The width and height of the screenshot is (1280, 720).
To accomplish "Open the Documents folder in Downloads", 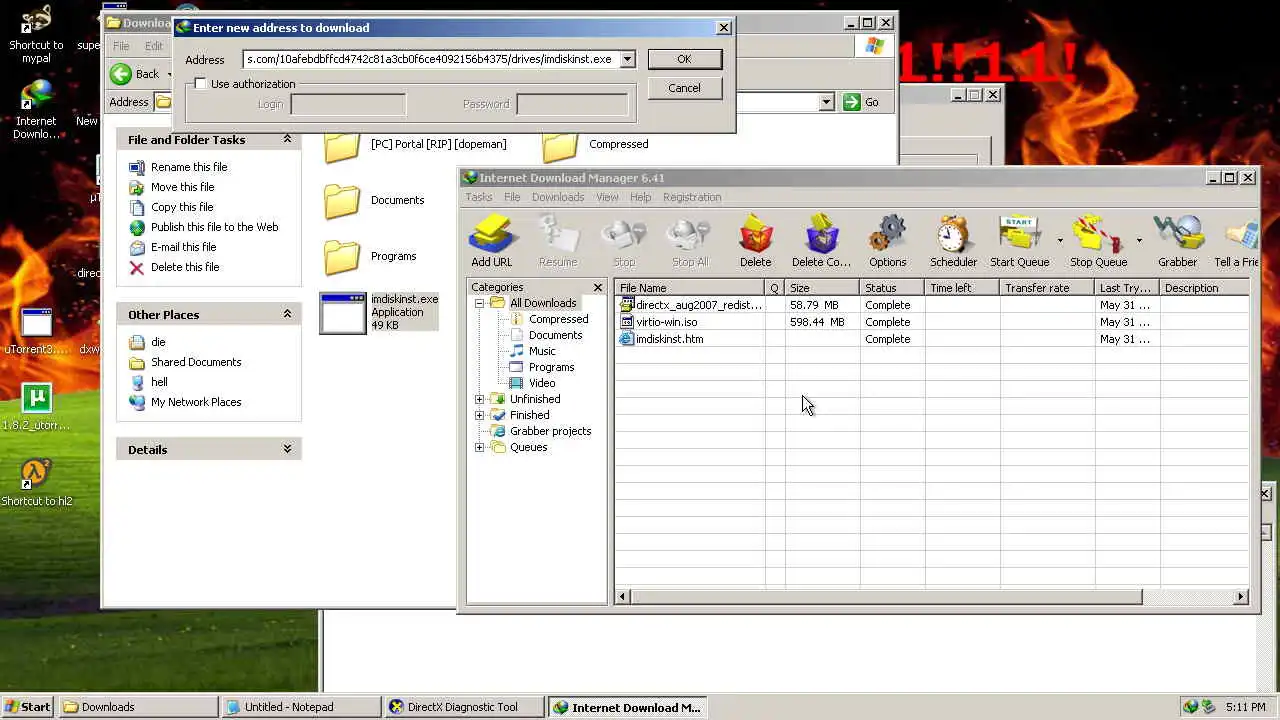I will tap(342, 201).
